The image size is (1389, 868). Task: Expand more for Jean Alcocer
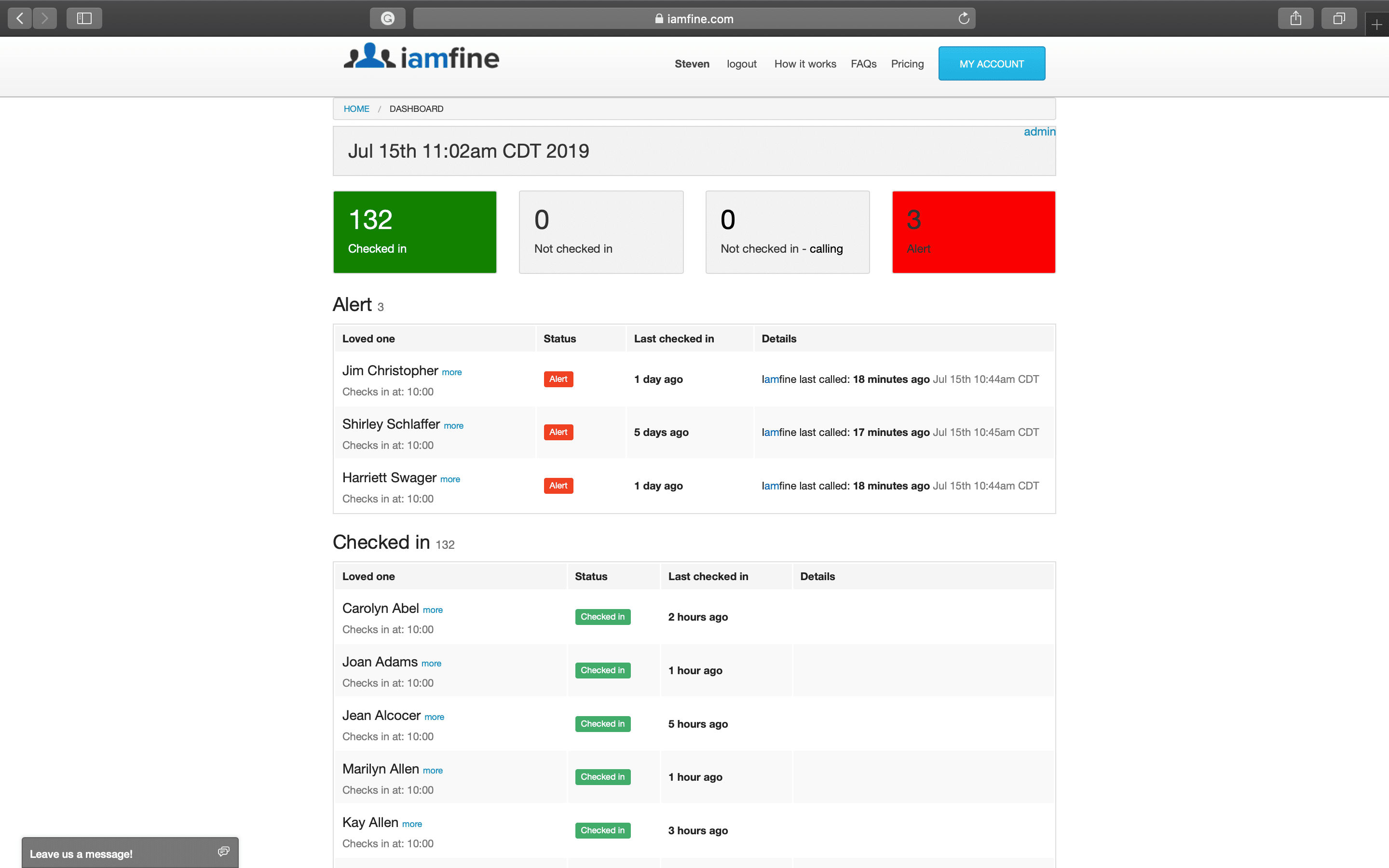[x=434, y=717]
